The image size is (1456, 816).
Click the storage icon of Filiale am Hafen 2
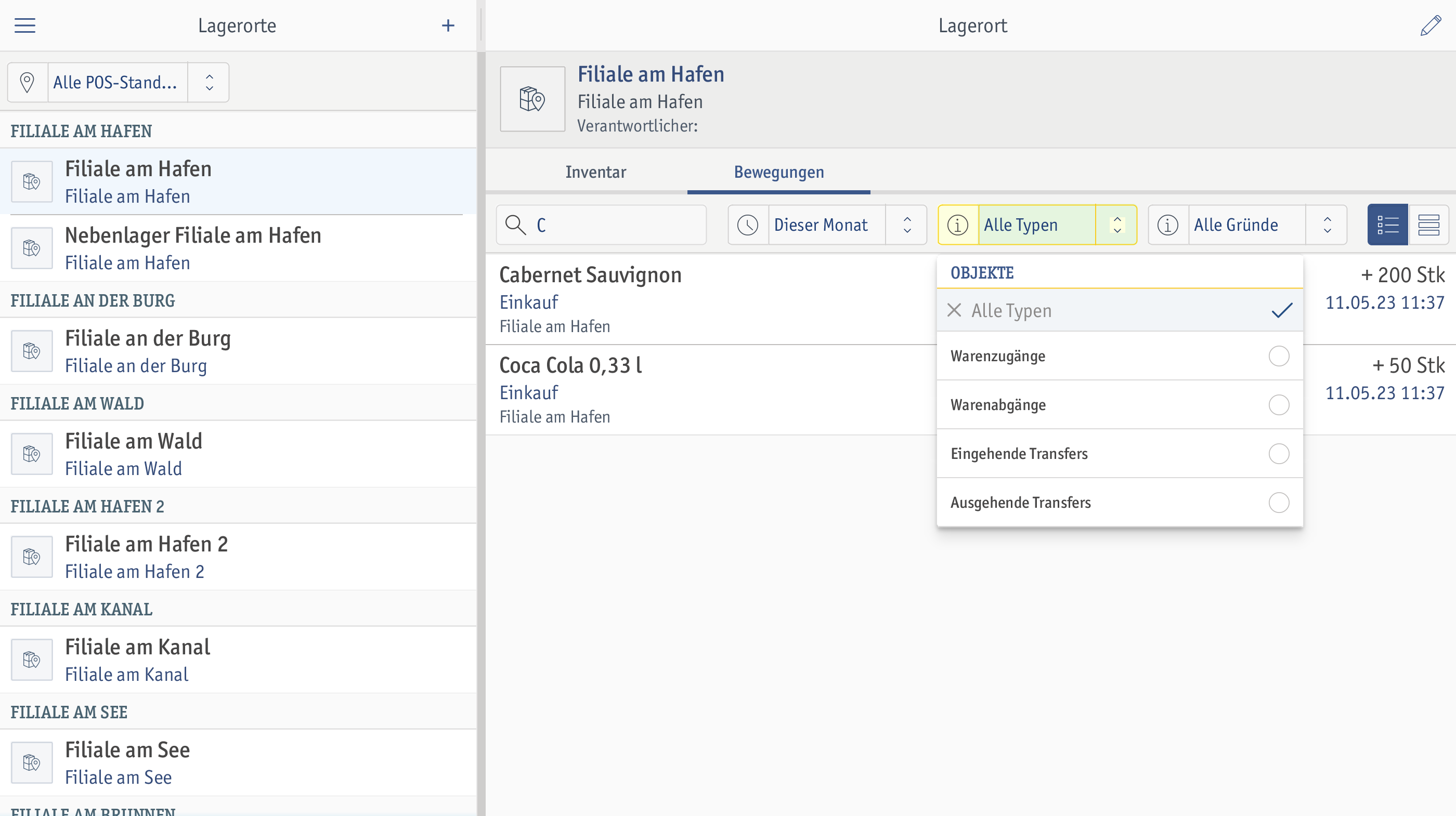click(32, 557)
